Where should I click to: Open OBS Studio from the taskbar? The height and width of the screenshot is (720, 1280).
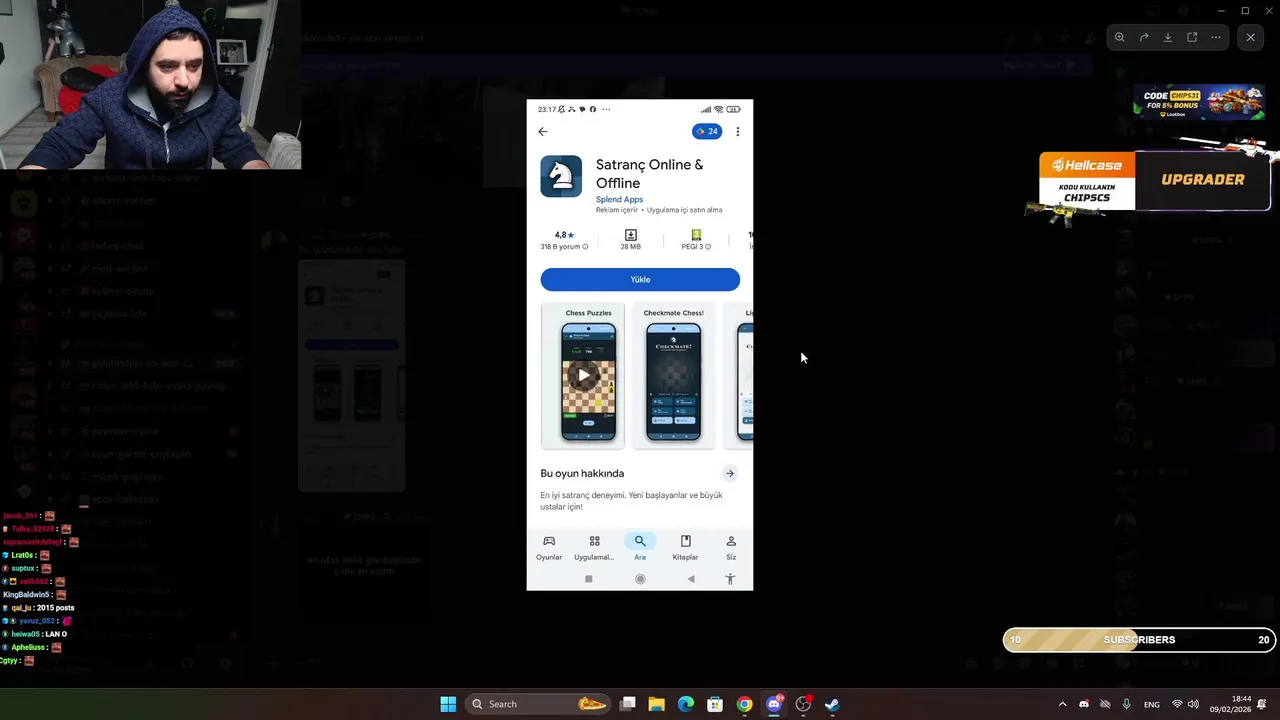[803, 704]
